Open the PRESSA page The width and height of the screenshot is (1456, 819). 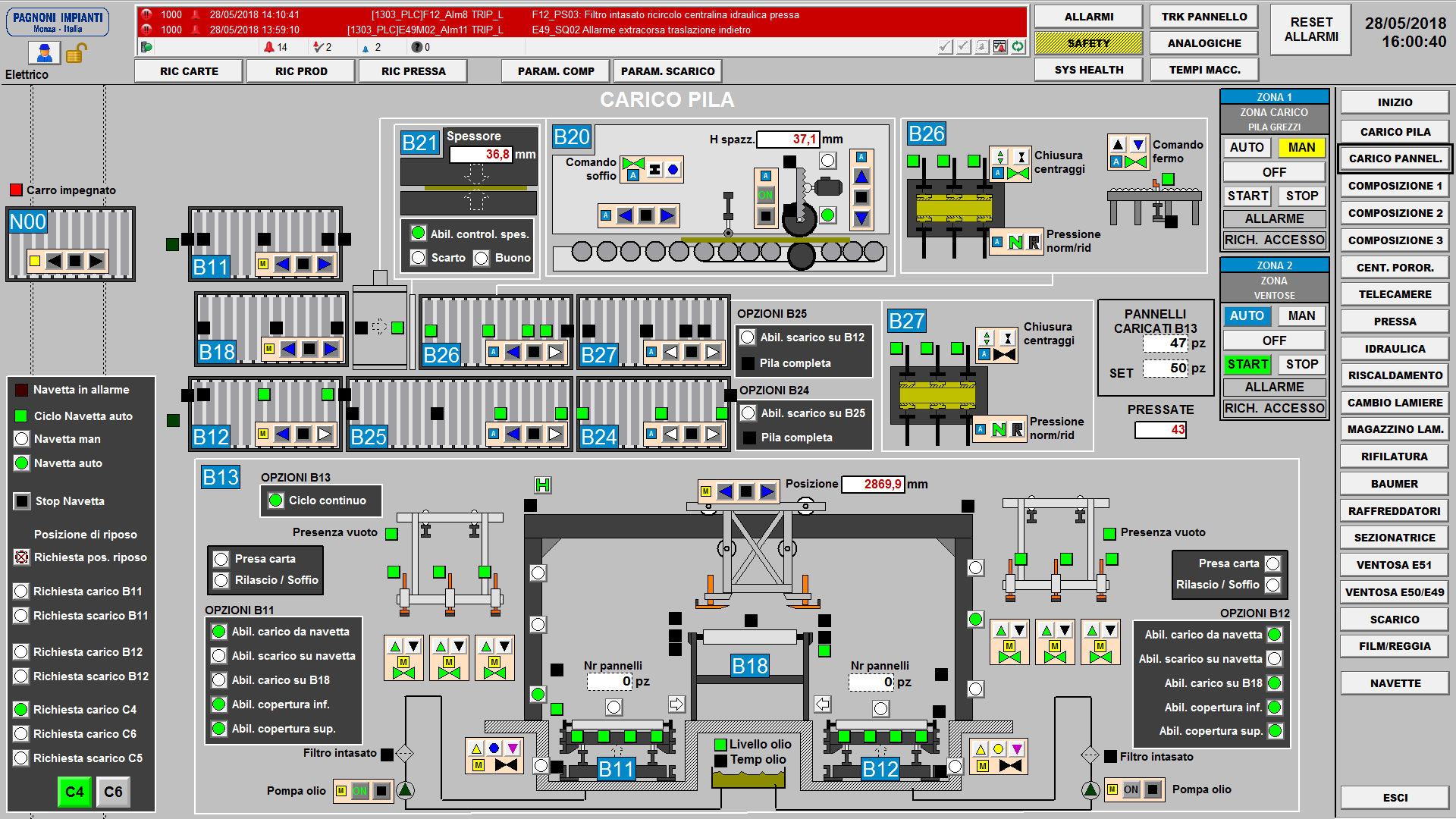(1395, 322)
